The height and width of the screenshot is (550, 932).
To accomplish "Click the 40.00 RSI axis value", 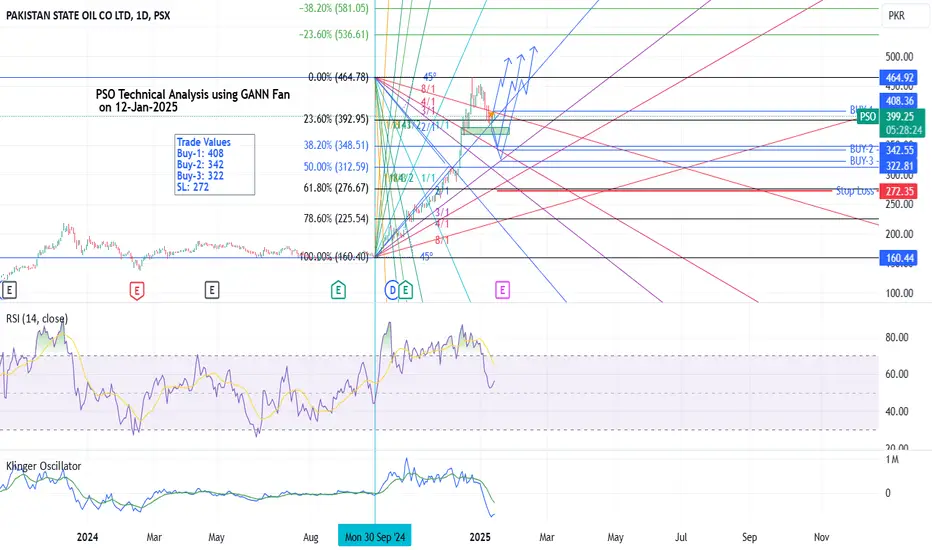I will [897, 411].
